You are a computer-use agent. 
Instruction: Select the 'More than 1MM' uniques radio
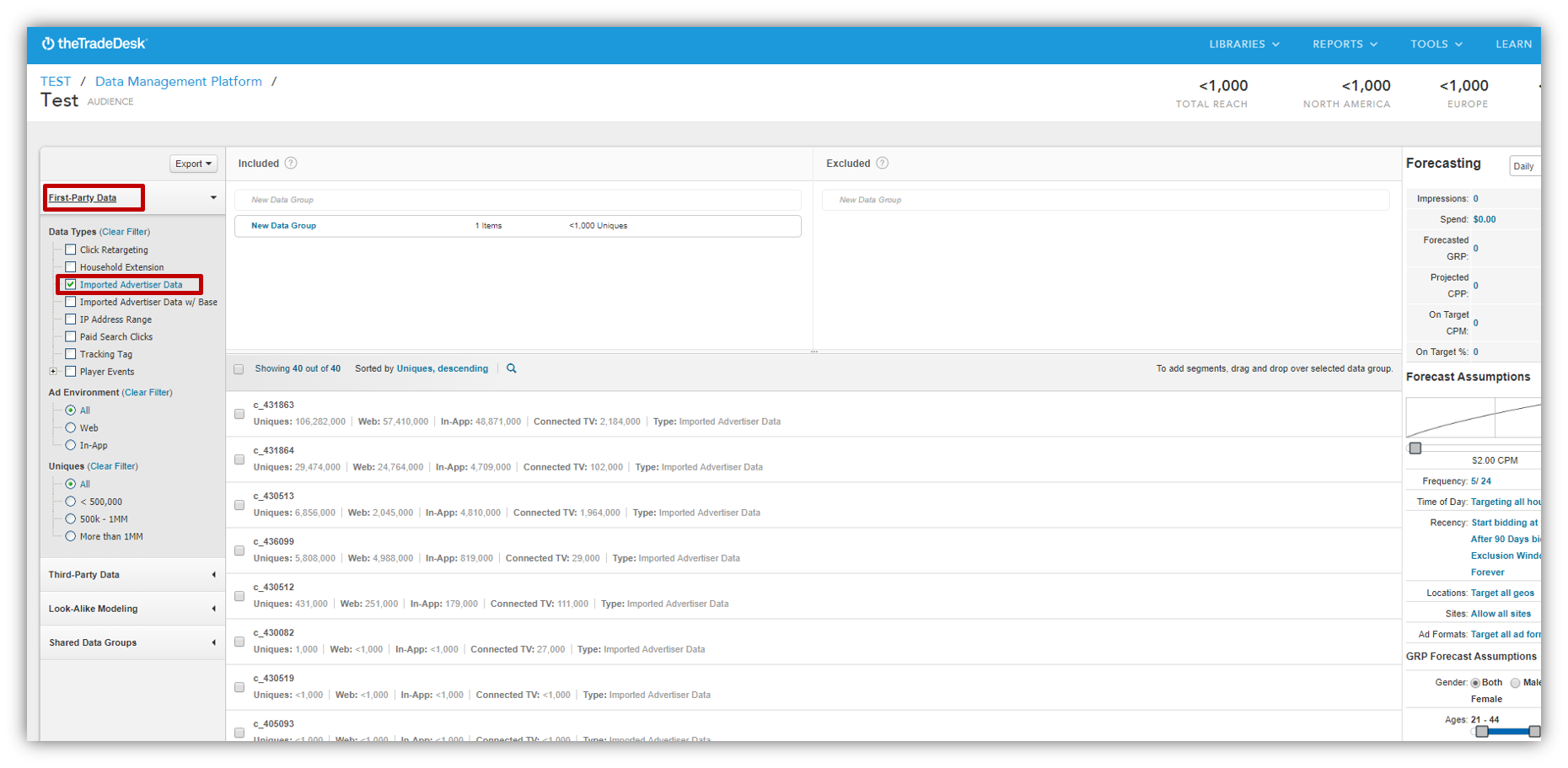(71, 536)
